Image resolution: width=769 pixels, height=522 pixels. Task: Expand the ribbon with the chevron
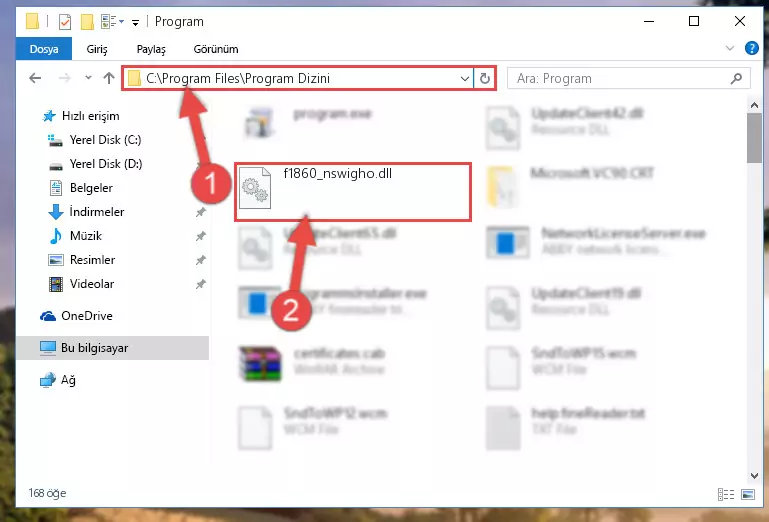[x=730, y=48]
